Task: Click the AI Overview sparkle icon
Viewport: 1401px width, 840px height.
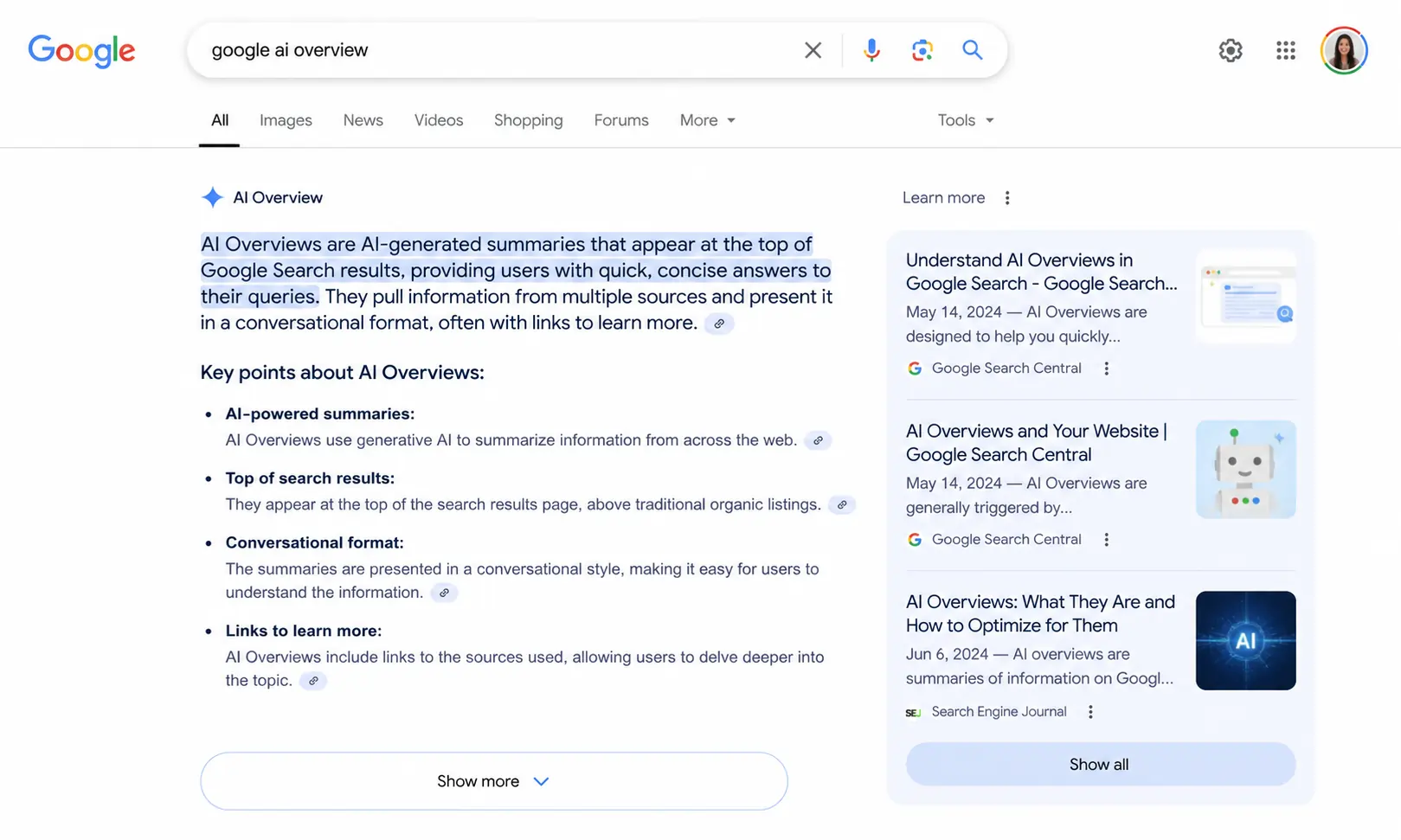Action: (x=212, y=197)
